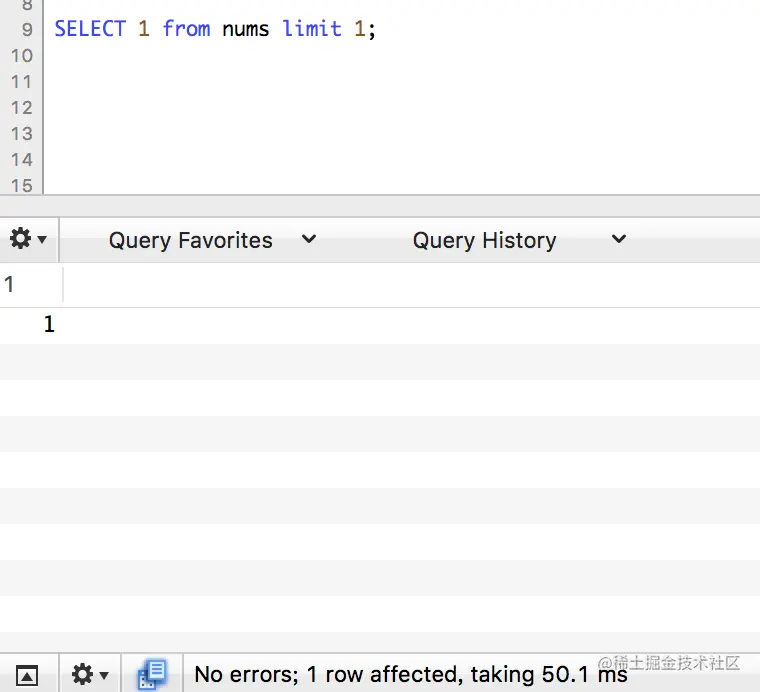This screenshot has width=760, height=692.
Task: Click line number 9 in the editor gutter
Action: 27,30
